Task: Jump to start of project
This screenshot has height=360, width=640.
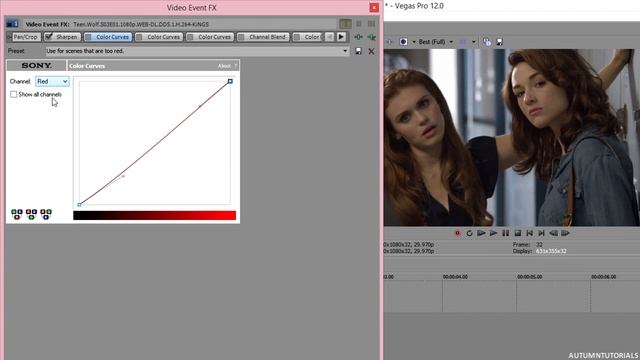Action: tap(529, 233)
